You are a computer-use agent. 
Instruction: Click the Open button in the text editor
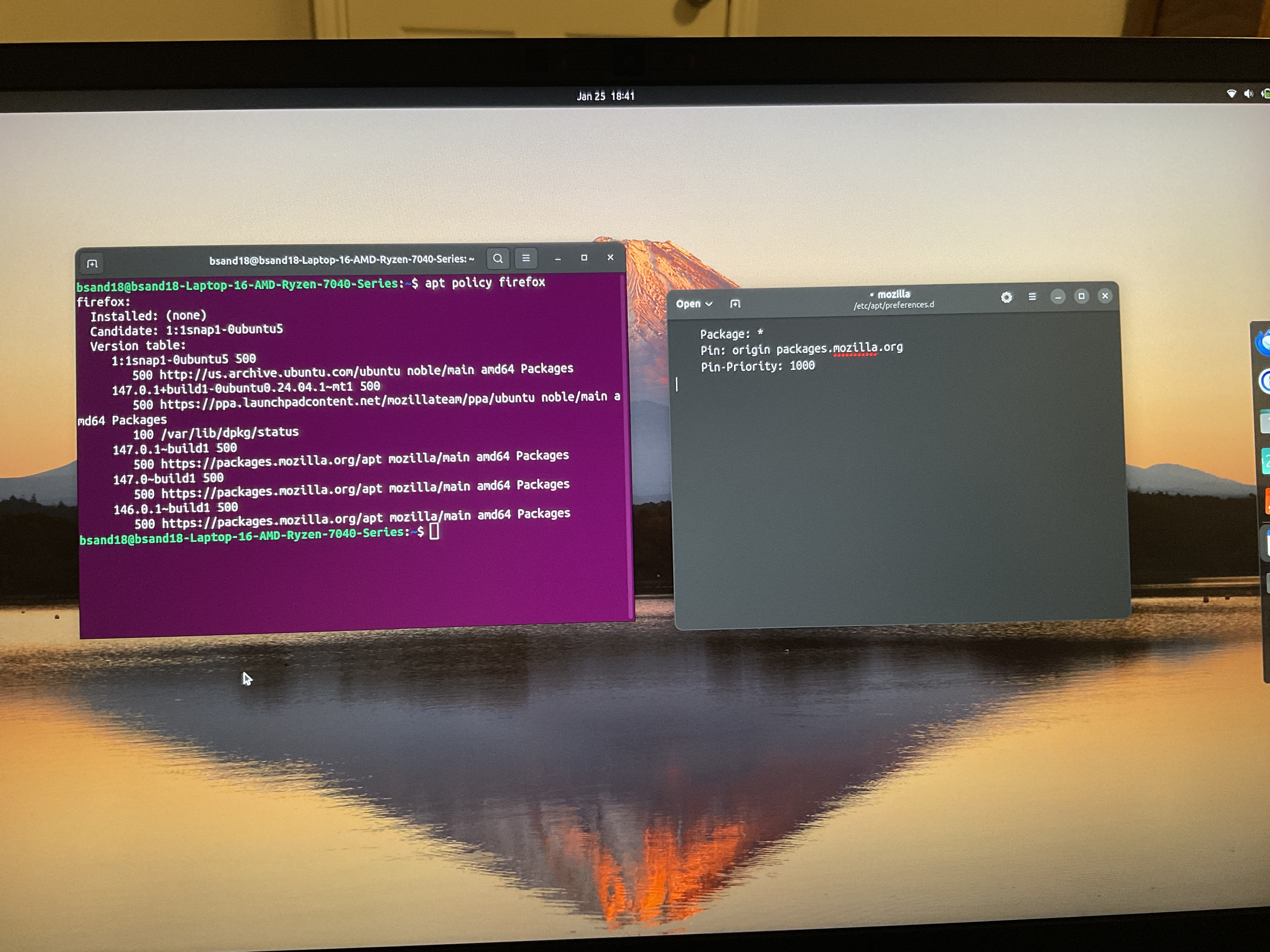[688, 303]
